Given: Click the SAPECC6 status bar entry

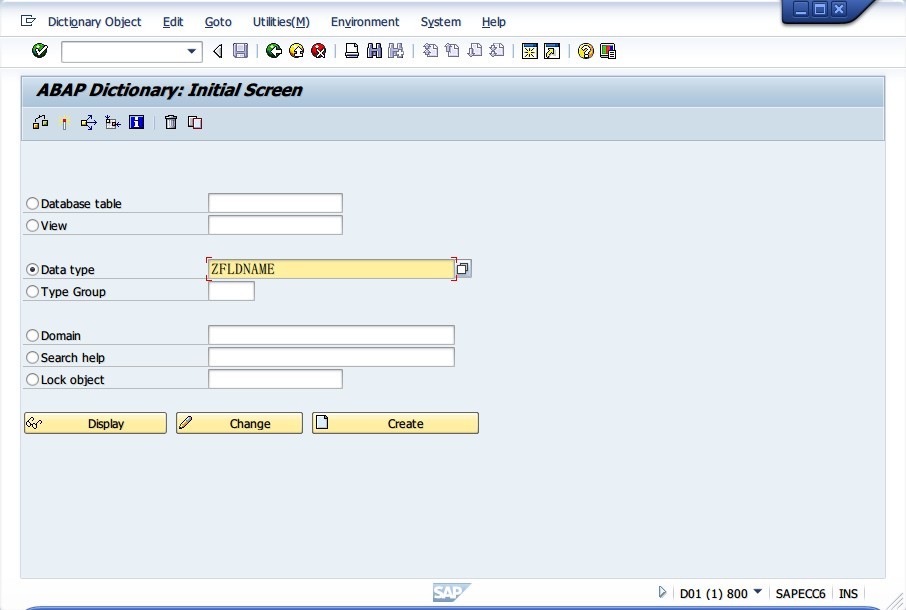Looking at the screenshot, I should (800, 593).
